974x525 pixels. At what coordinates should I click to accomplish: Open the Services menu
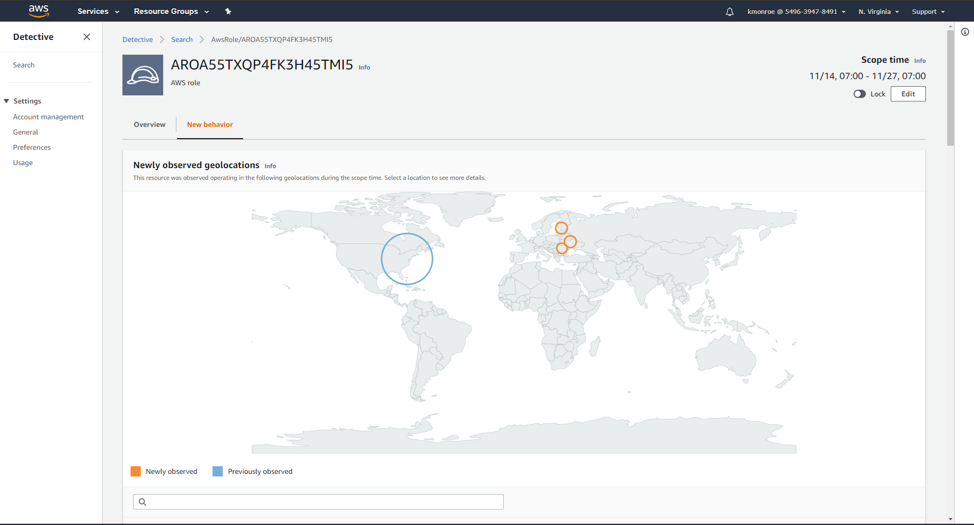coord(98,11)
